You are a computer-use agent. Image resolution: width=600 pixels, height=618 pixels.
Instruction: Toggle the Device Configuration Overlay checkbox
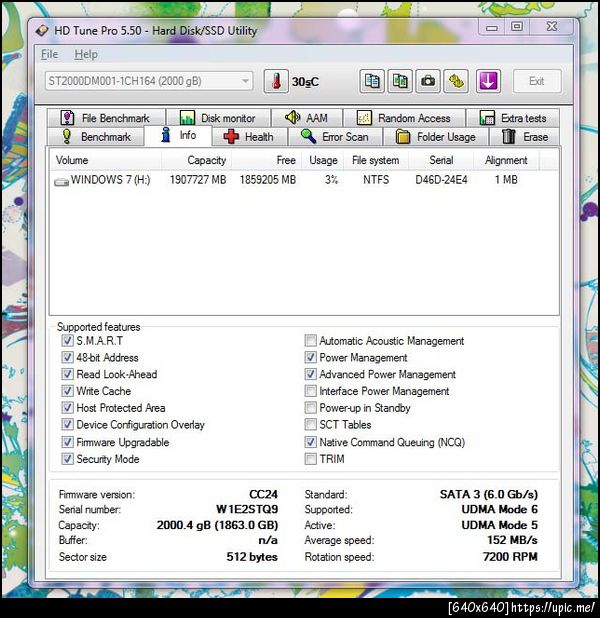[67, 424]
